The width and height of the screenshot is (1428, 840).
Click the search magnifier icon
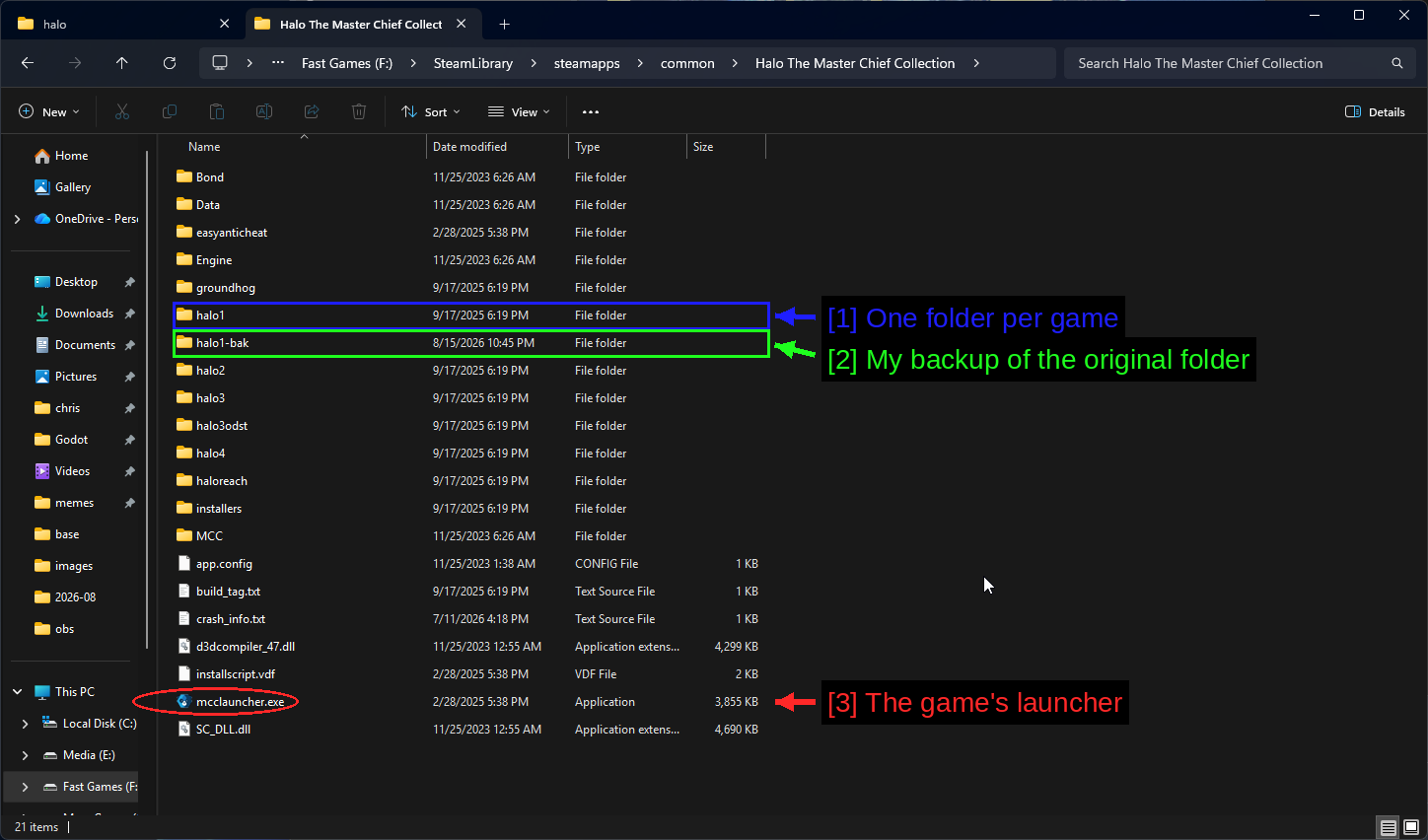(1397, 63)
